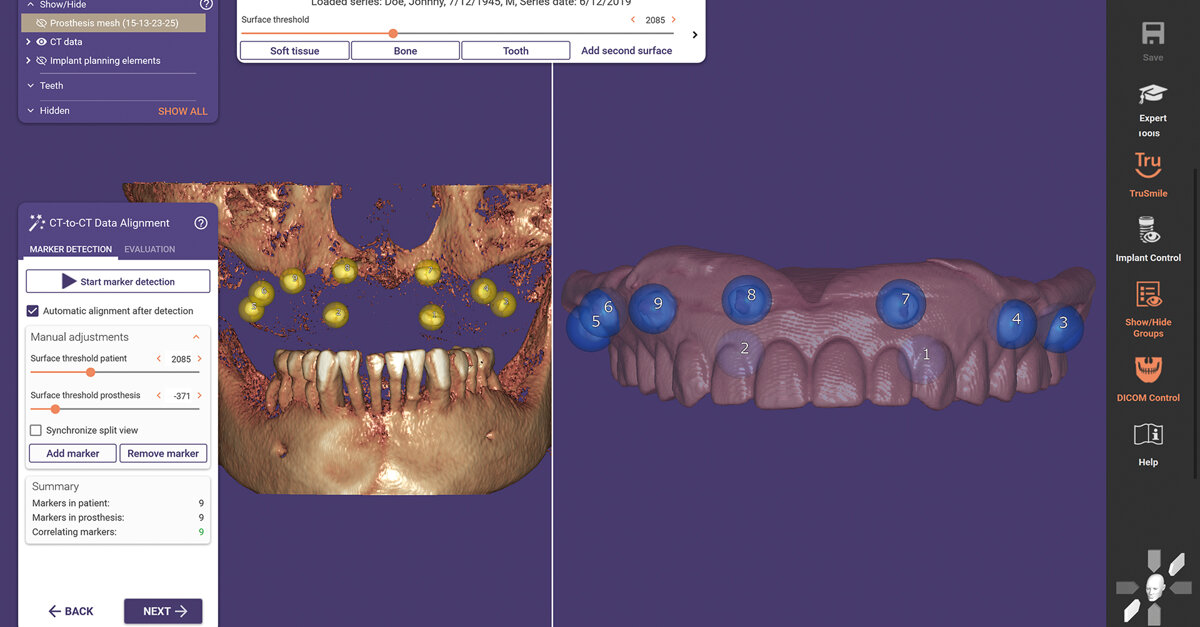The width and height of the screenshot is (1200, 627).
Task: Click SHOW ALL next to Hidden
Action: (x=182, y=111)
